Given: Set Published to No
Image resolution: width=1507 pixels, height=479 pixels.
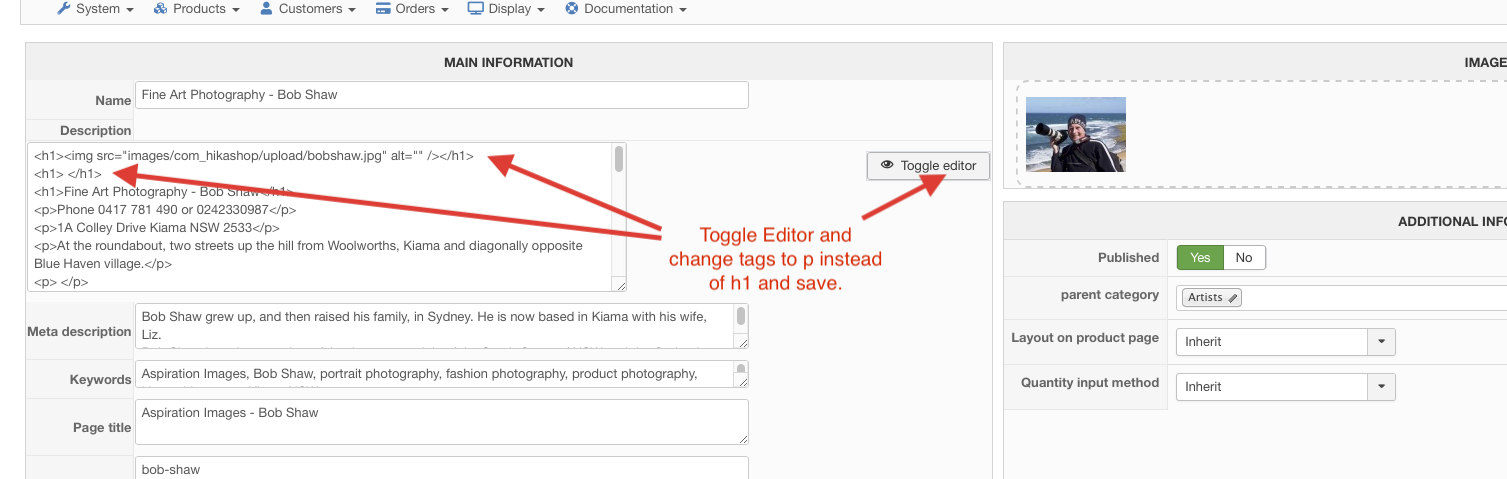Looking at the screenshot, I should [x=1244, y=258].
